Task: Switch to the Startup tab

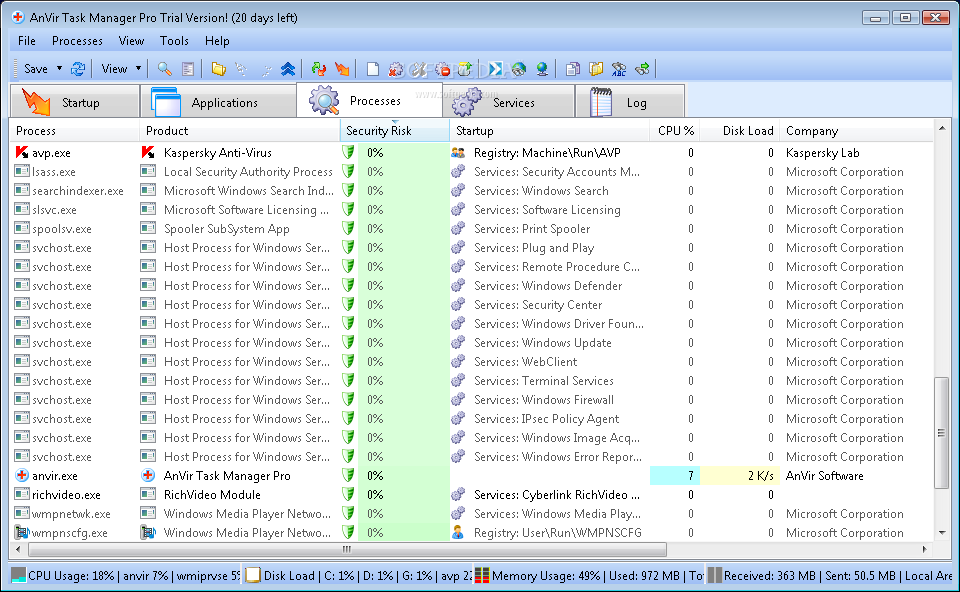Action: point(75,102)
